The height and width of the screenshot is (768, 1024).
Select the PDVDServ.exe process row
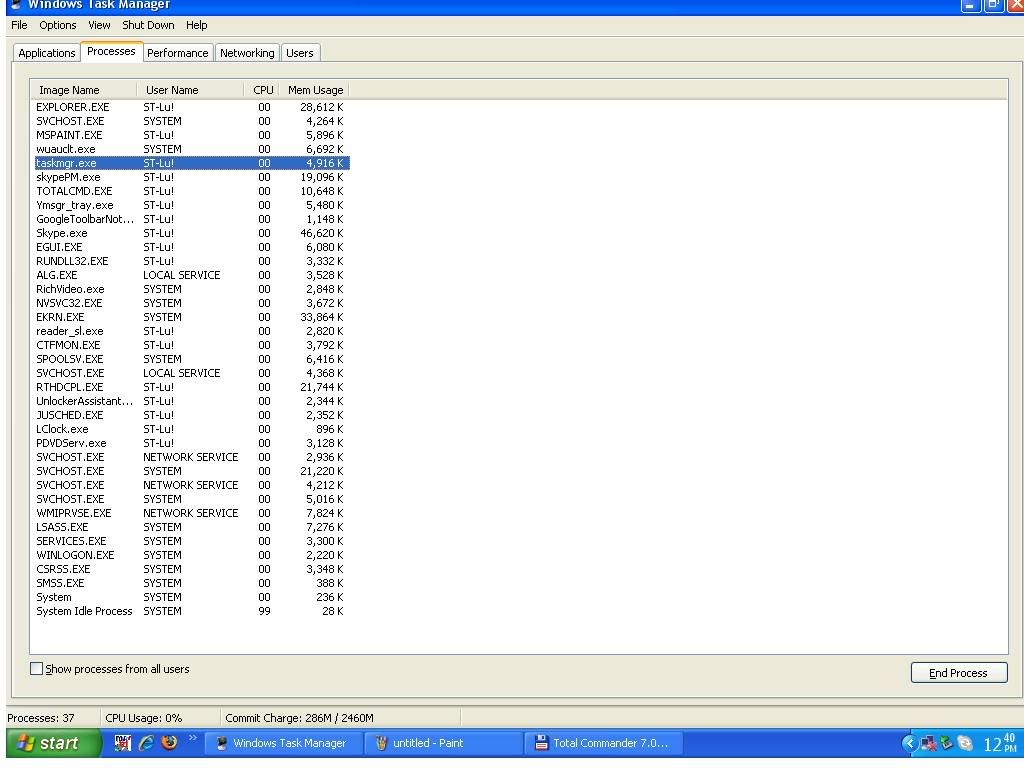tap(192, 443)
